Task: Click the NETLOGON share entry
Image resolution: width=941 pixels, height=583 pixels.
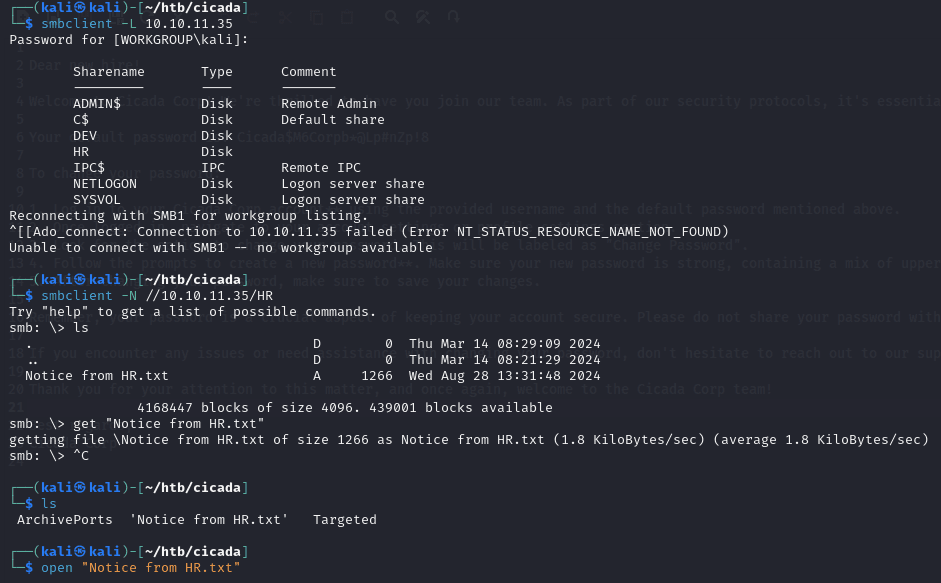Action: (105, 184)
